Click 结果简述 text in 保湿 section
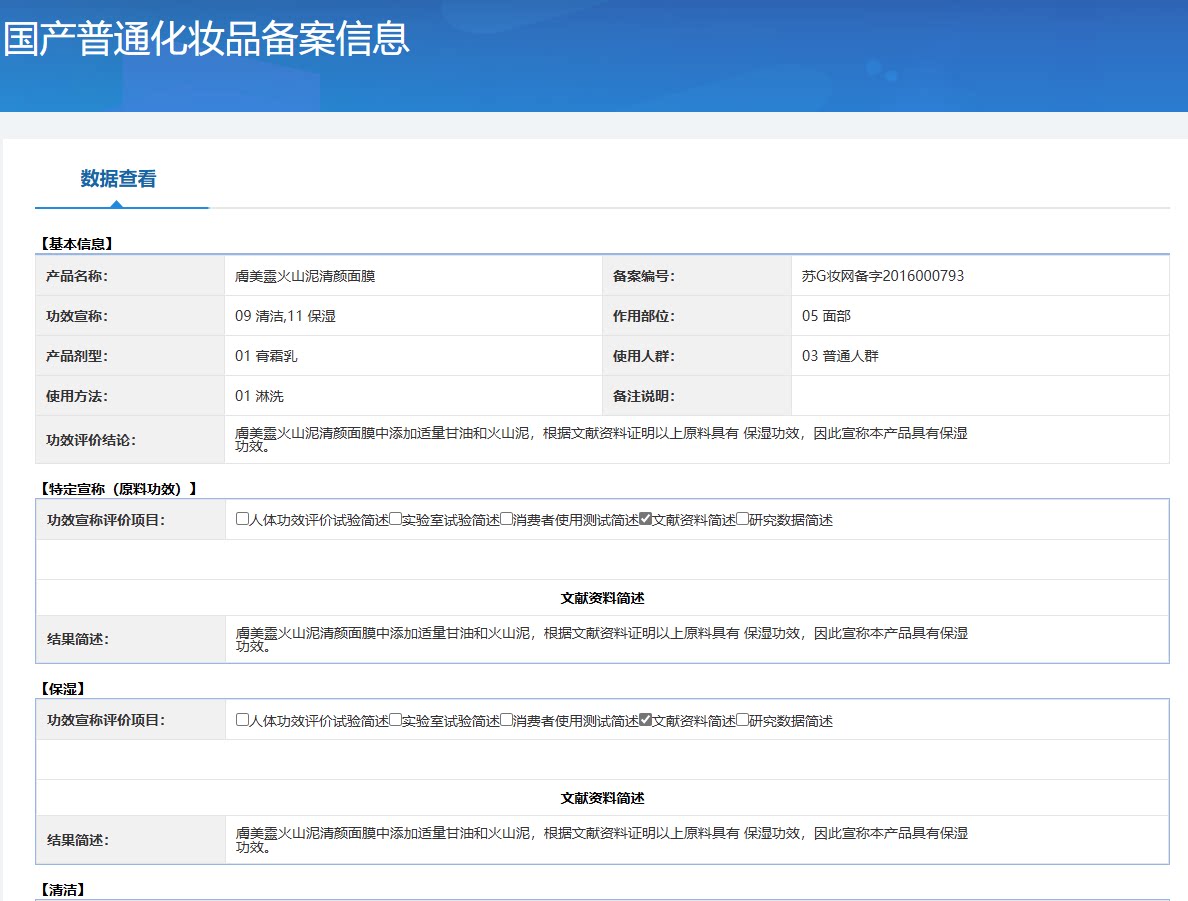The height and width of the screenshot is (901, 1188). pyautogui.click(x=602, y=840)
